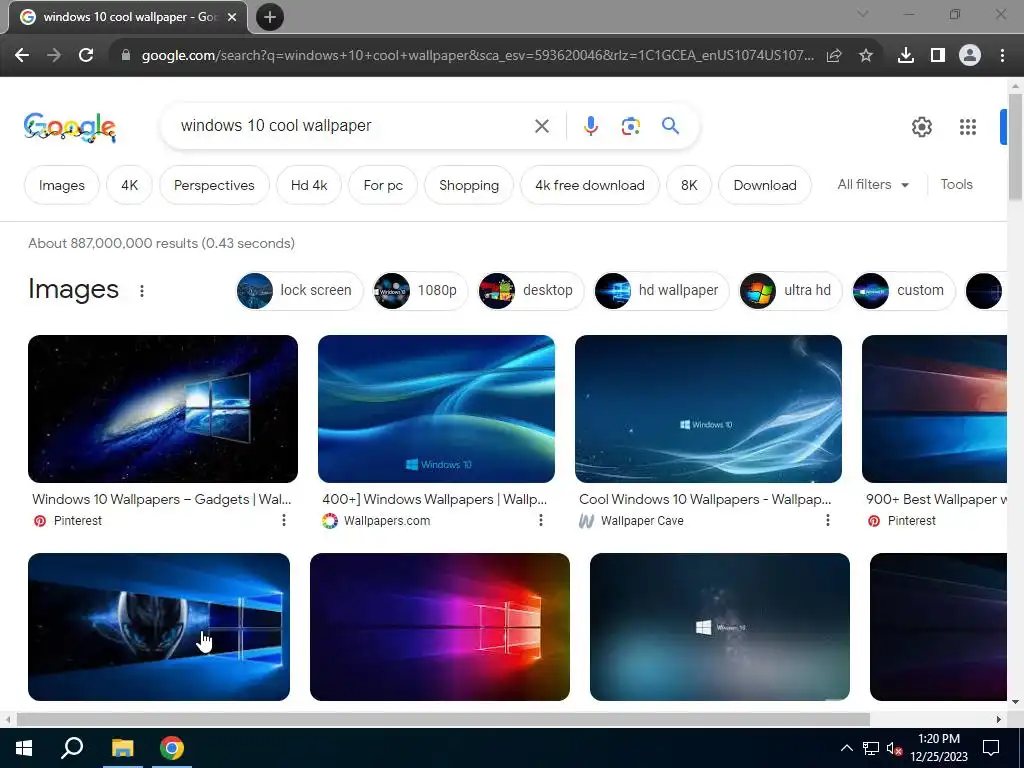Select the Hd 4k filter chip
This screenshot has width=1024, height=768.
click(309, 185)
